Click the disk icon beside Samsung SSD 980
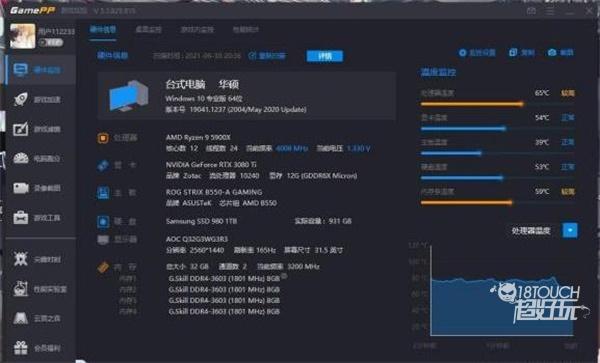Image resolution: width=600 pixels, height=363 pixels. pos(103,221)
